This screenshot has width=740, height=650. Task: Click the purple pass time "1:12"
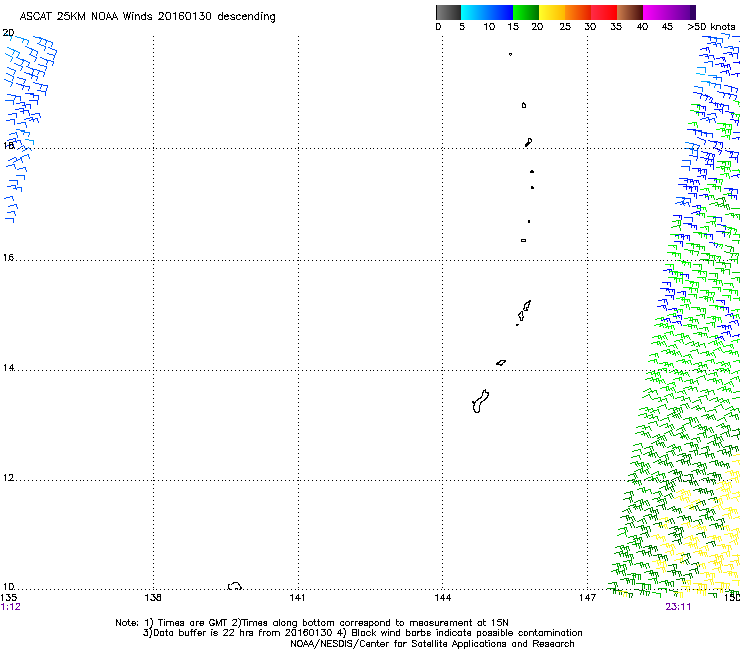[x=11, y=607]
